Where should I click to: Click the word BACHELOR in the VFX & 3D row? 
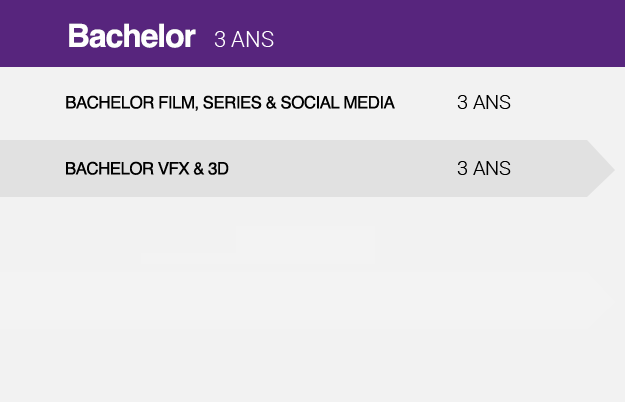click(x=110, y=169)
